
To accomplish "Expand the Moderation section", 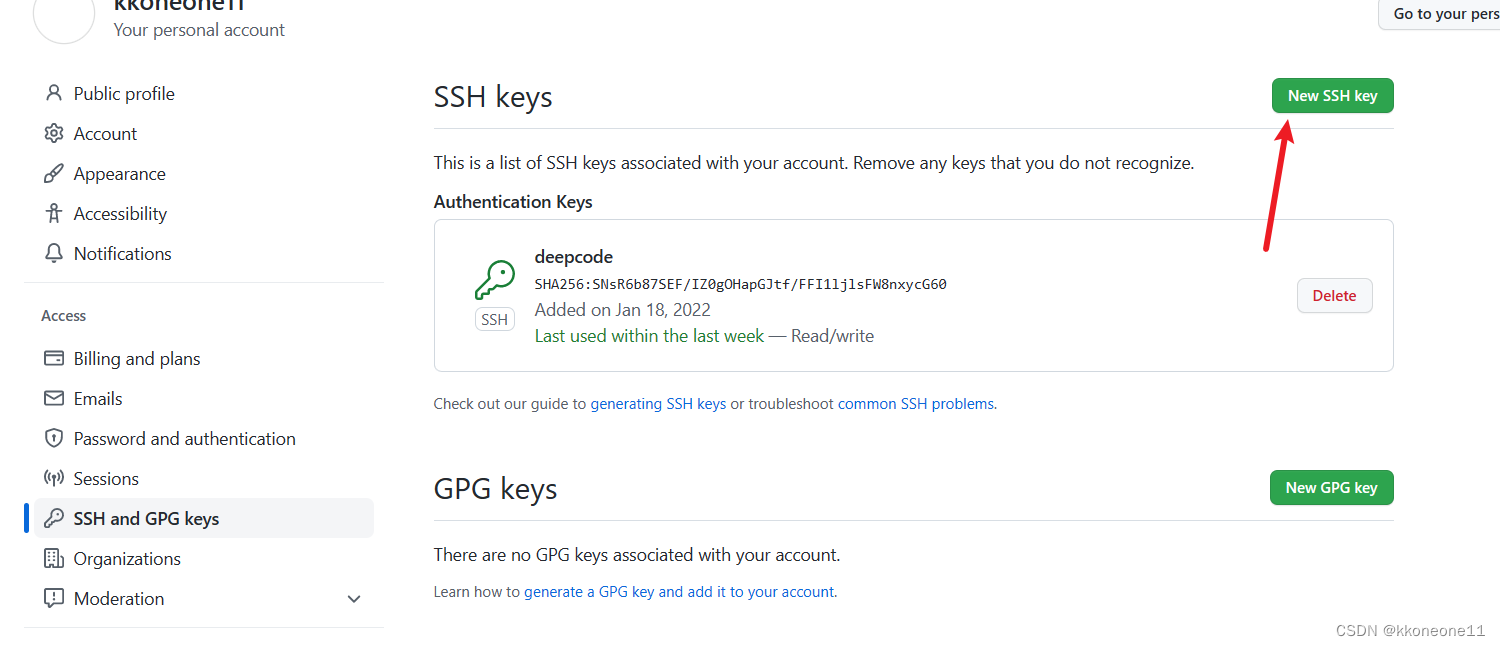I will (x=353, y=598).
